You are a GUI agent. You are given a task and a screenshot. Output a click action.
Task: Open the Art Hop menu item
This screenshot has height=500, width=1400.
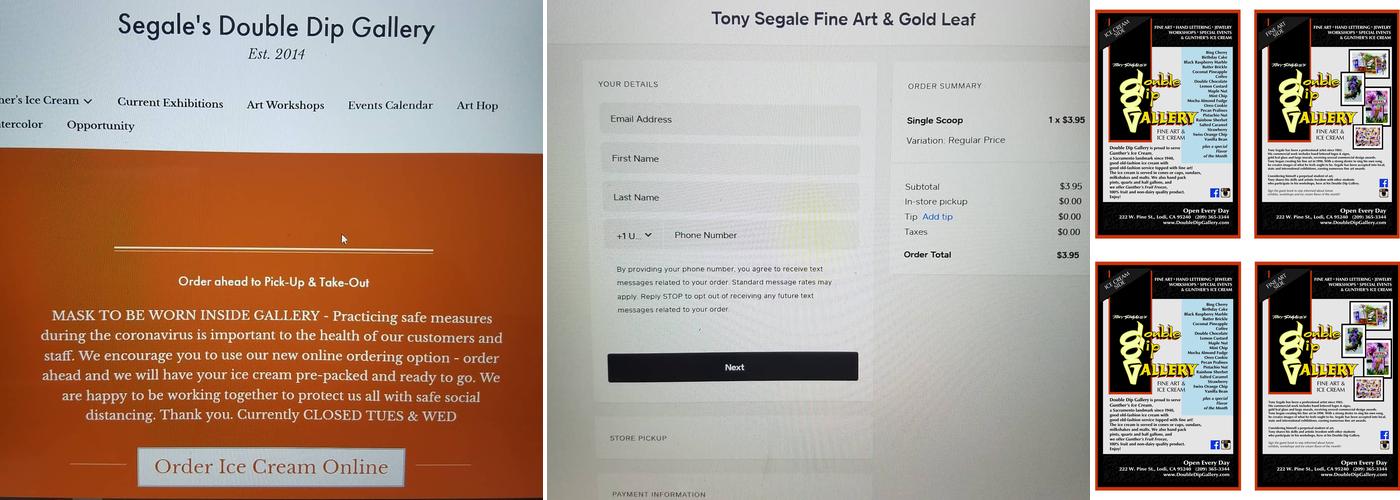tap(477, 105)
